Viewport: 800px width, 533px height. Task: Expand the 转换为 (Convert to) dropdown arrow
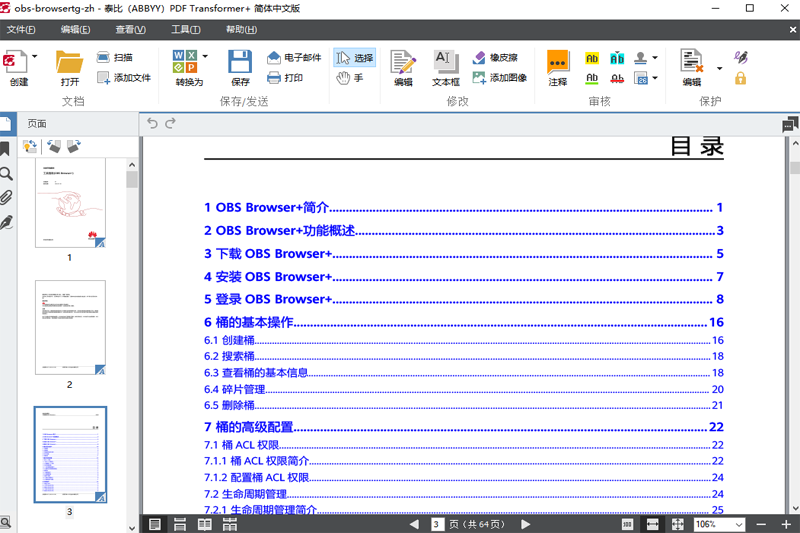(205, 57)
